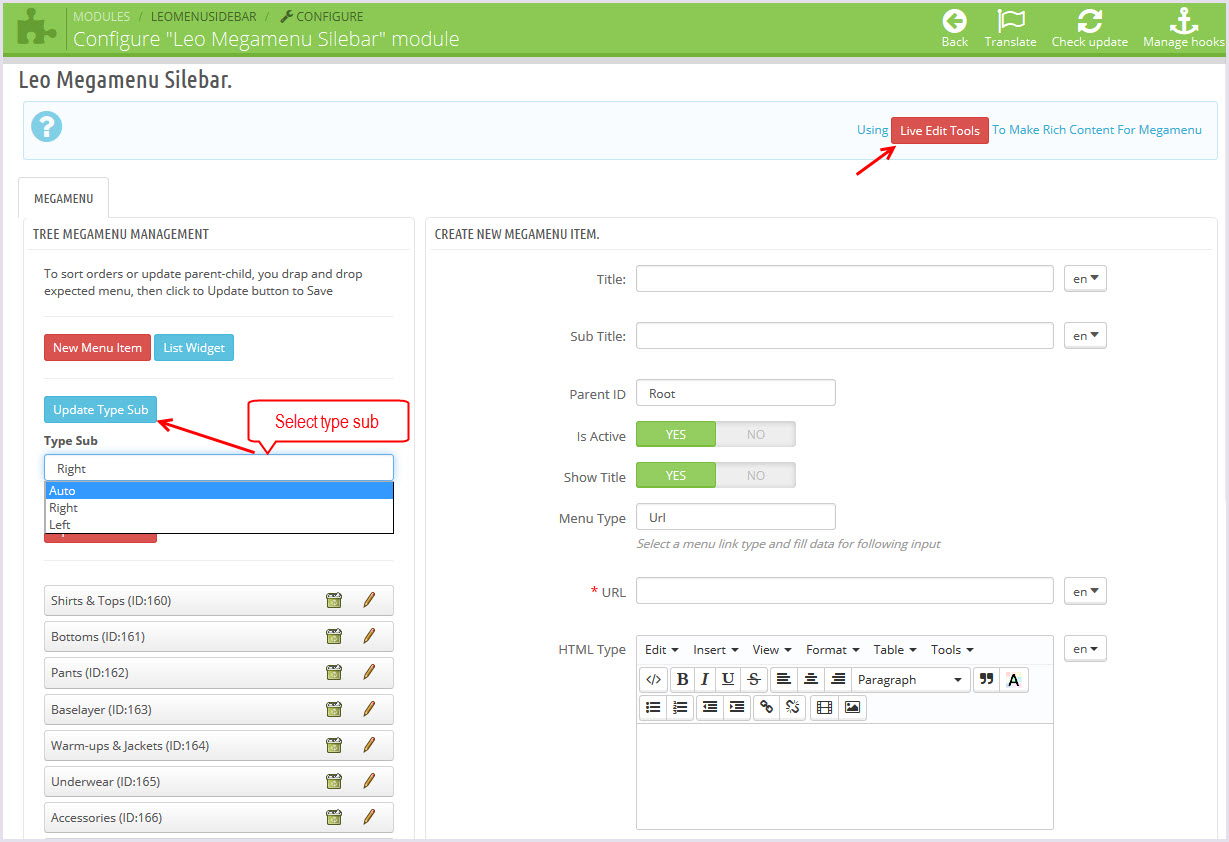Insert a bullet list in the editor
Image resolution: width=1229 pixels, height=842 pixels.
(x=653, y=707)
